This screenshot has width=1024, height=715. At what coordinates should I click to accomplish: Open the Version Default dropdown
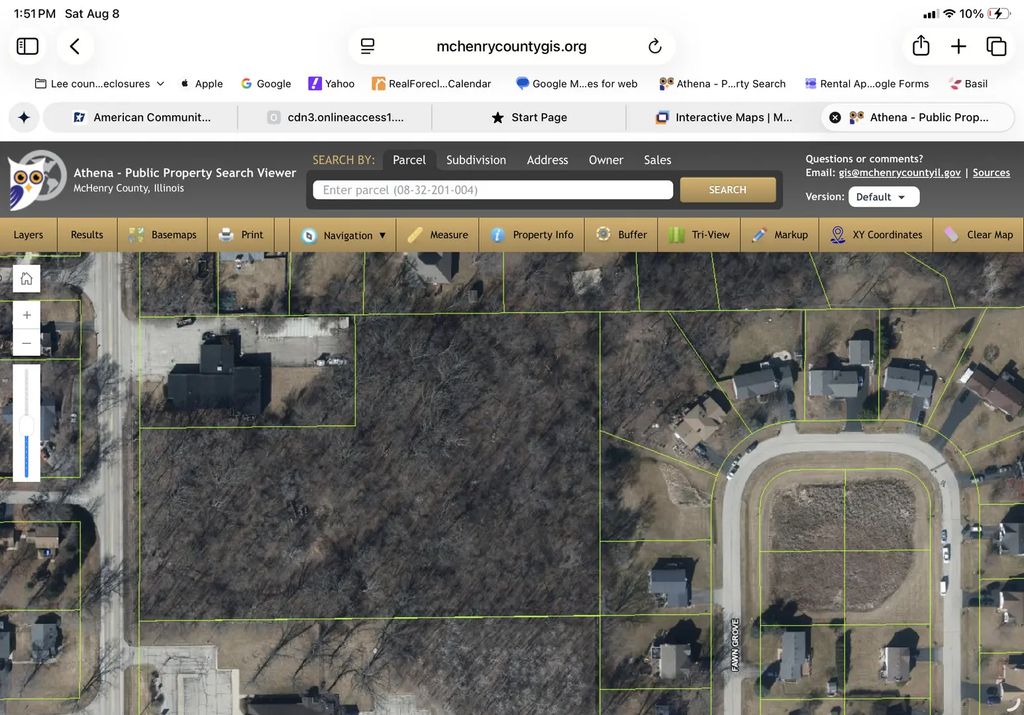pos(884,197)
